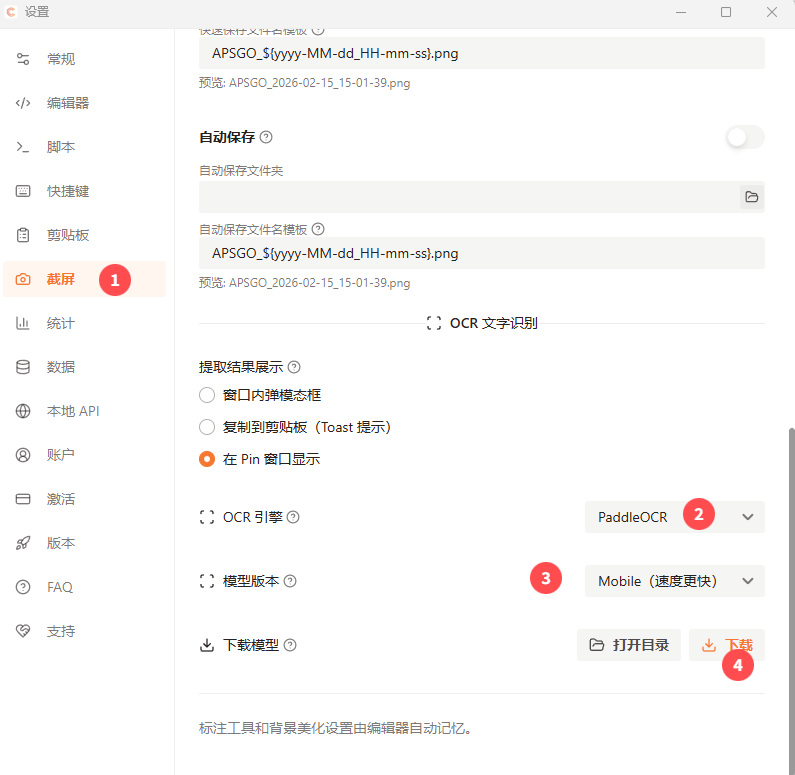795x775 pixels.
Task: Open the 编辑器 settings section
Action: (68, 103)
